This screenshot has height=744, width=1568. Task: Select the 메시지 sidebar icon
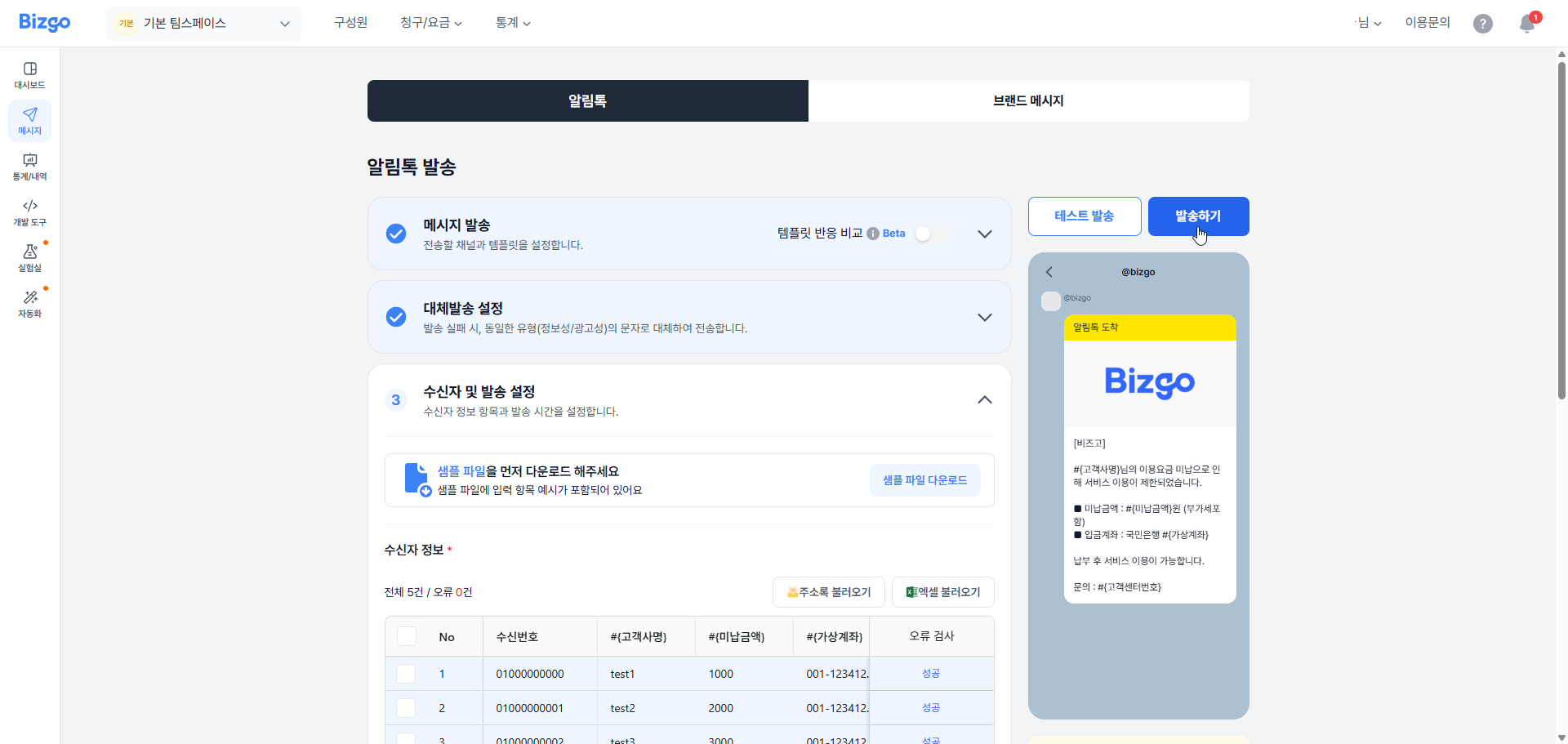coord(29,120)
